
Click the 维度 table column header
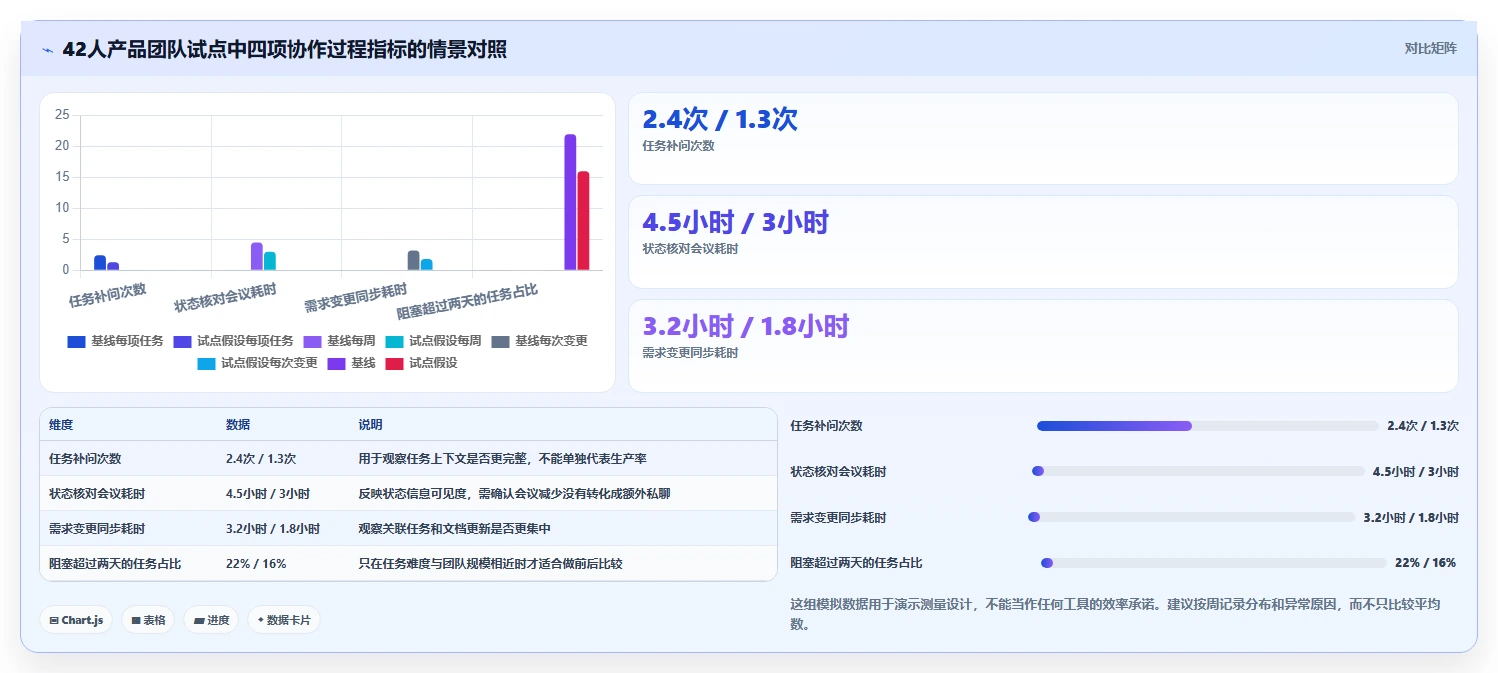click(x=61, y=425)
